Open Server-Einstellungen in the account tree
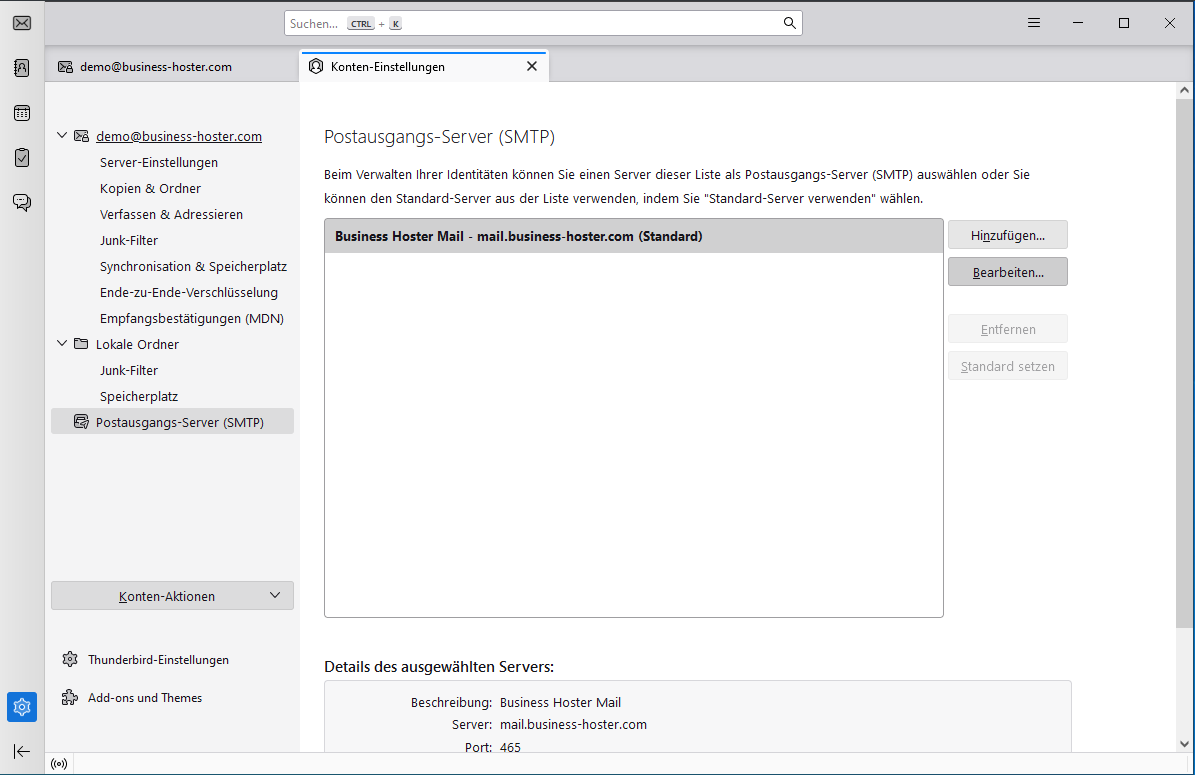Image resolution: width=1195 pixels, height=775 pixels. 159,162
